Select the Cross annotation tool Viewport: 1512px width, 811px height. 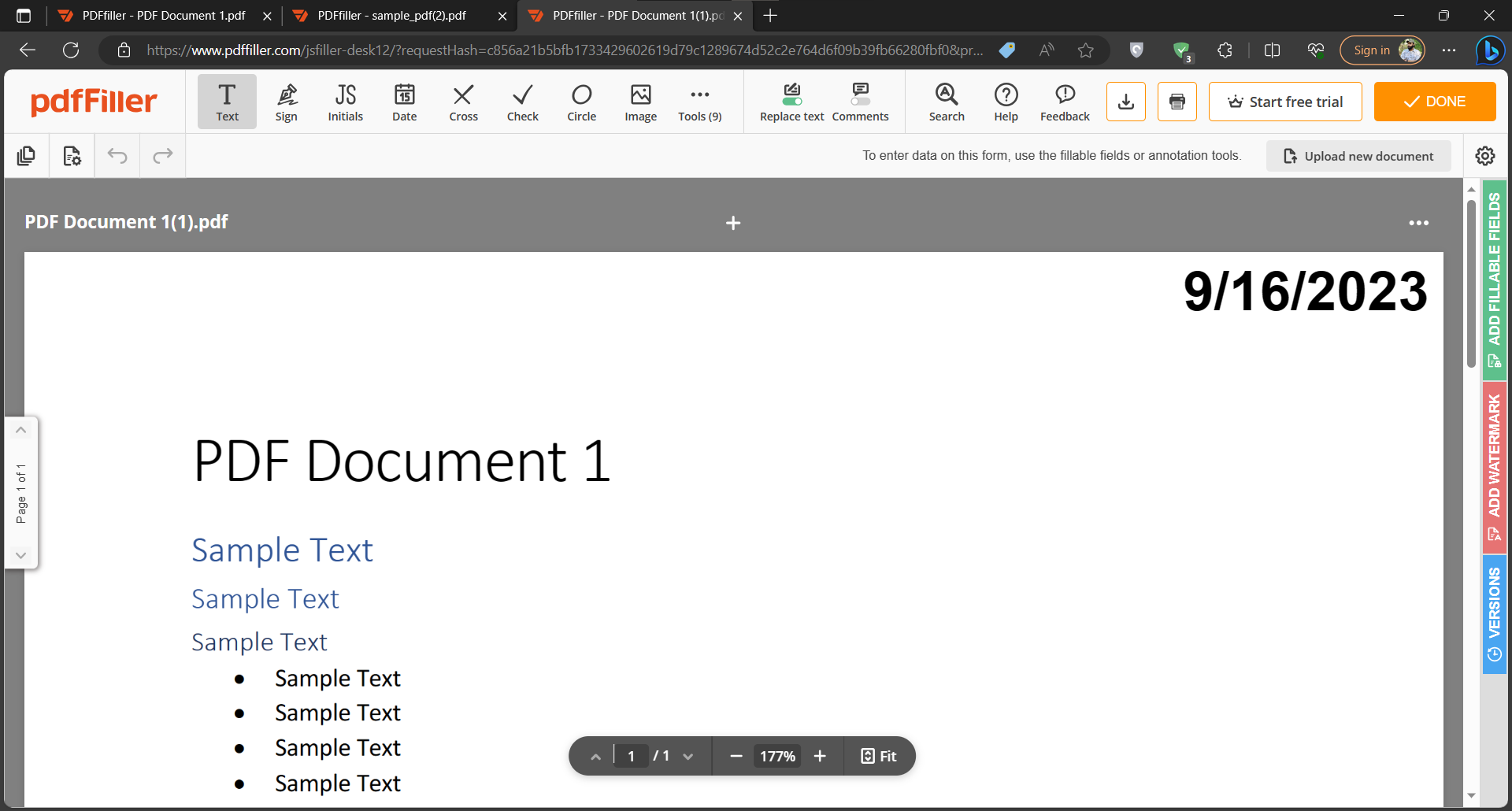click(x=463, y=101)
